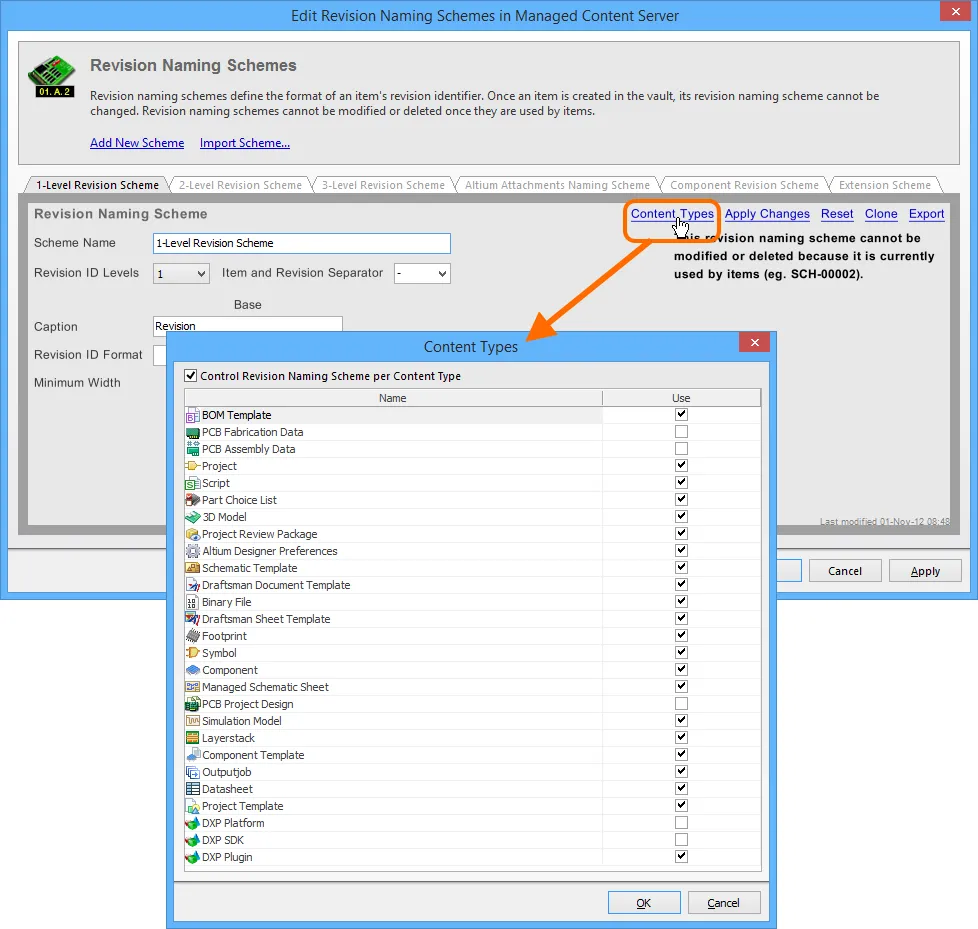The image size is (978, 929).
Task: Click the PCB Assembly Data icon
Action: [193, 449]
